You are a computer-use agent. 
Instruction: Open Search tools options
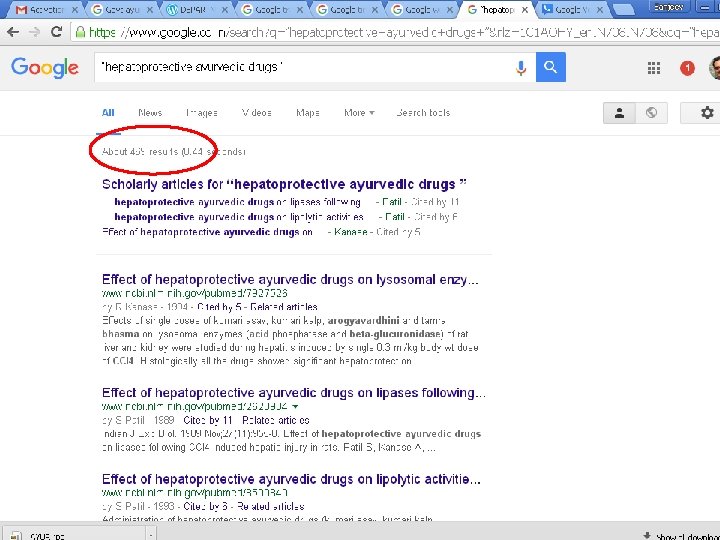coord(423,113)
